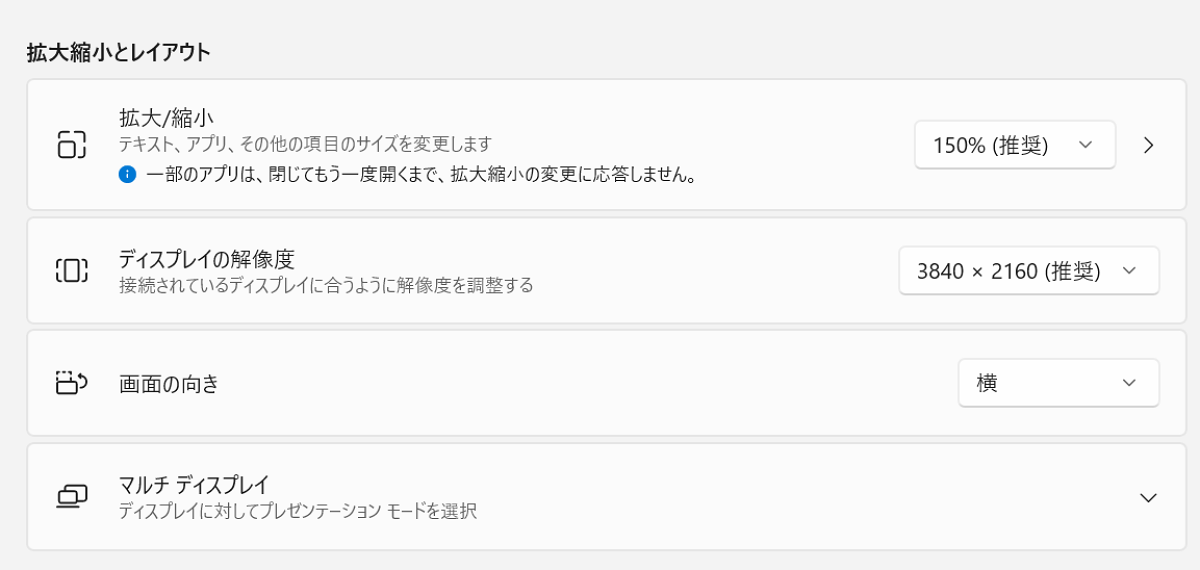The image size is (1200, 570).
Task: Click the 画面の向き row title
Action: [168, 383]
